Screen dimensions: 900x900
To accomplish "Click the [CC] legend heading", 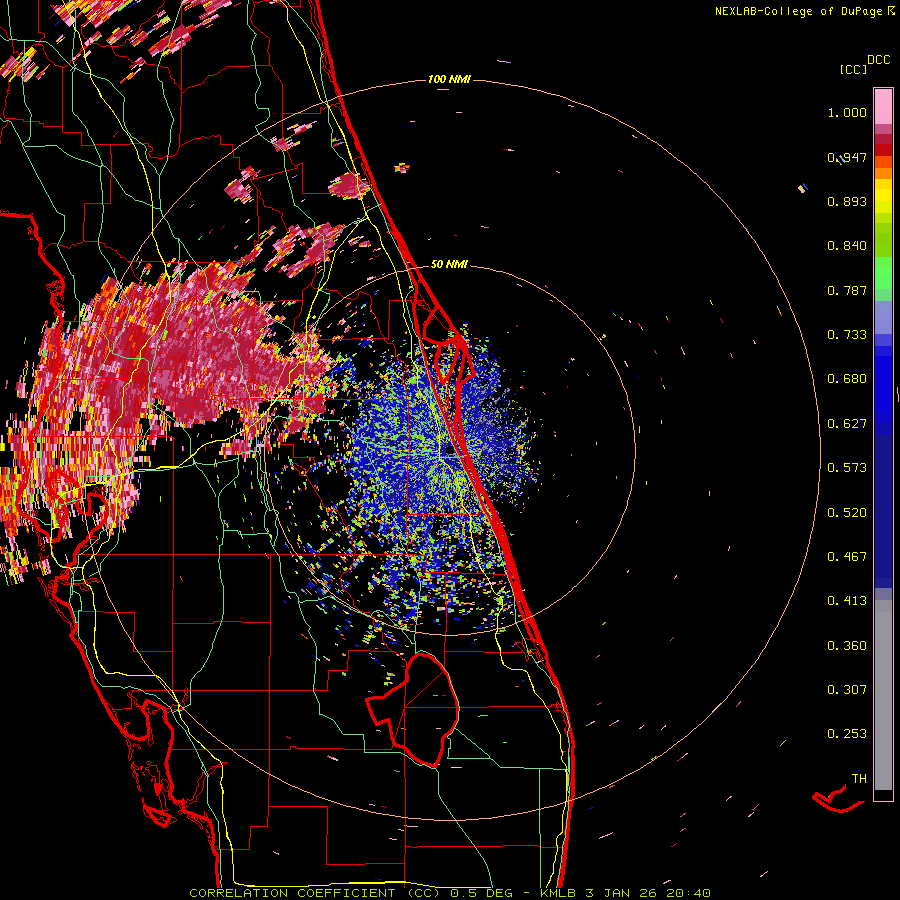I will (853, 69).
